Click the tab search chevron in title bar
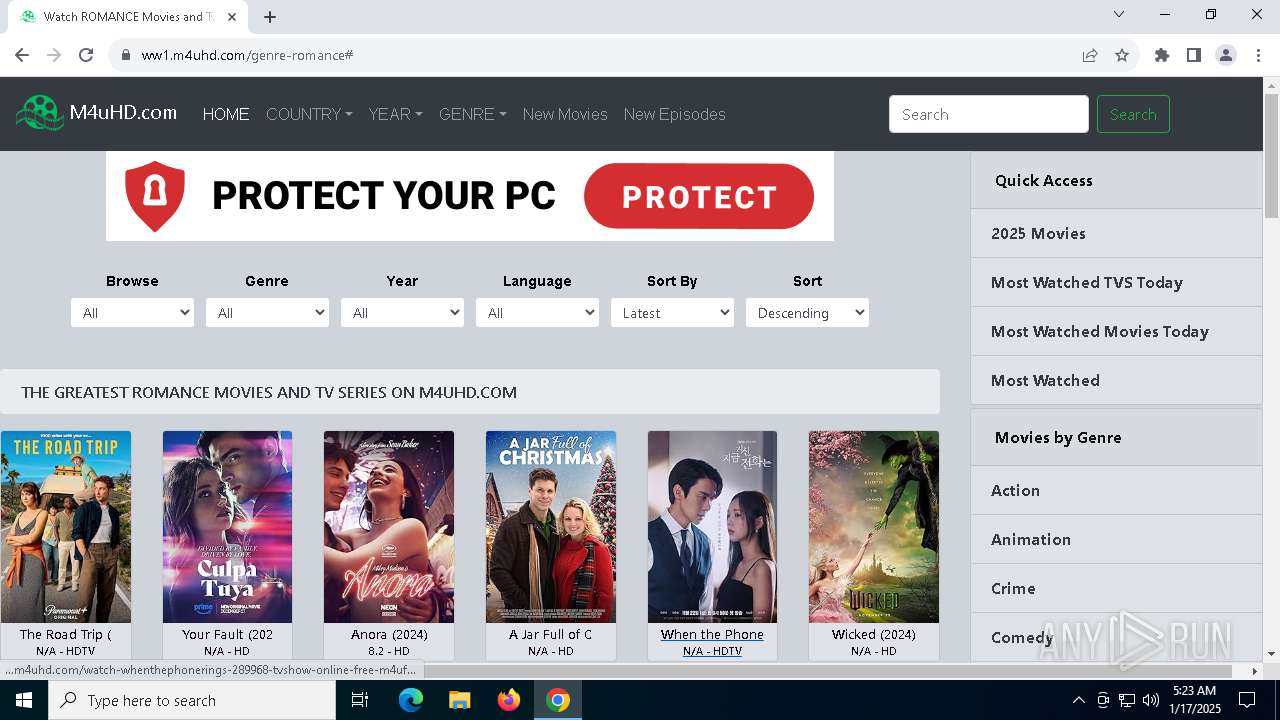 click(x=1119, y=14)
